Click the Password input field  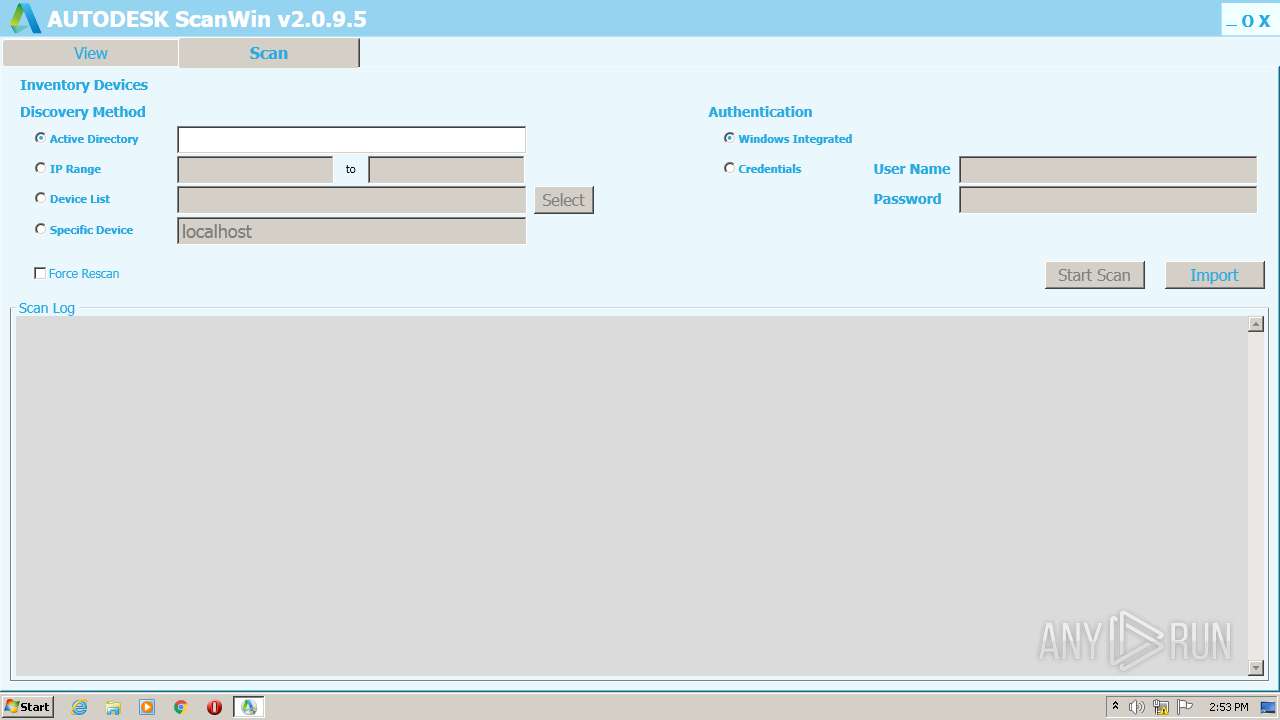pyautogui.click(x=1108, y=200)
